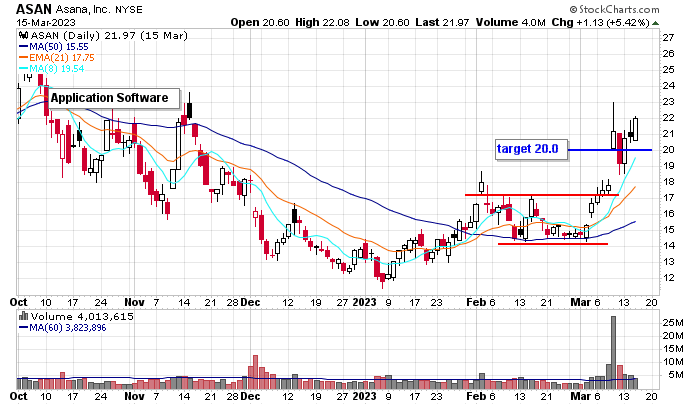Click the 27 price axis label

tap(668, 38)
